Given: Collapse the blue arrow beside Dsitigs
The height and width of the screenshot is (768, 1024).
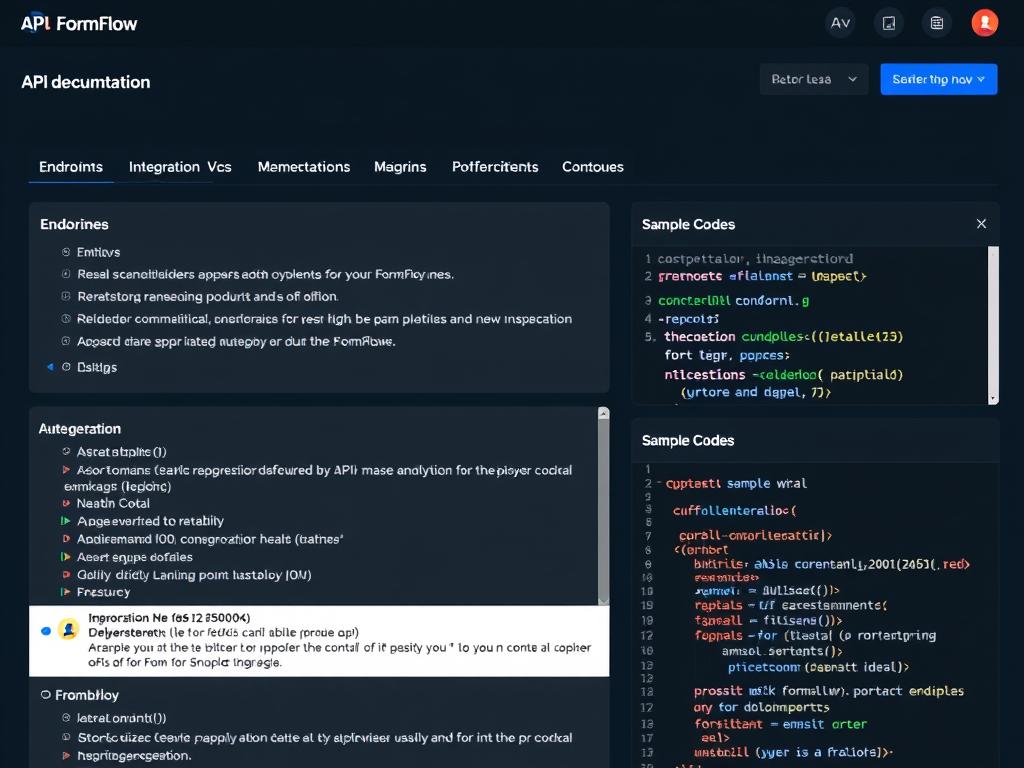Looking at the screenshot, I should click(x=50, y=367).
